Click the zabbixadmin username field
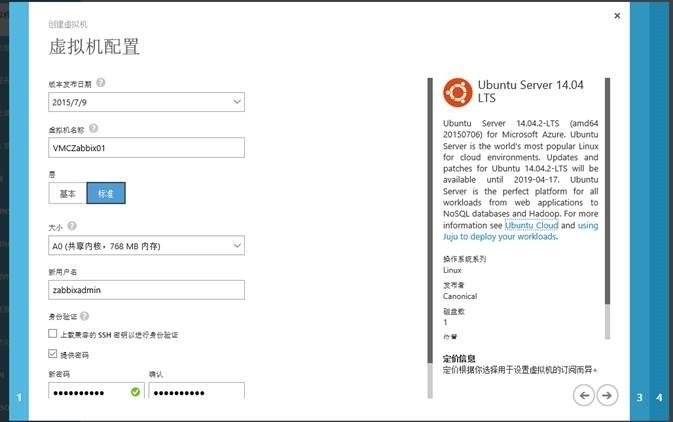The image size is (673, 422). [146, 290]
